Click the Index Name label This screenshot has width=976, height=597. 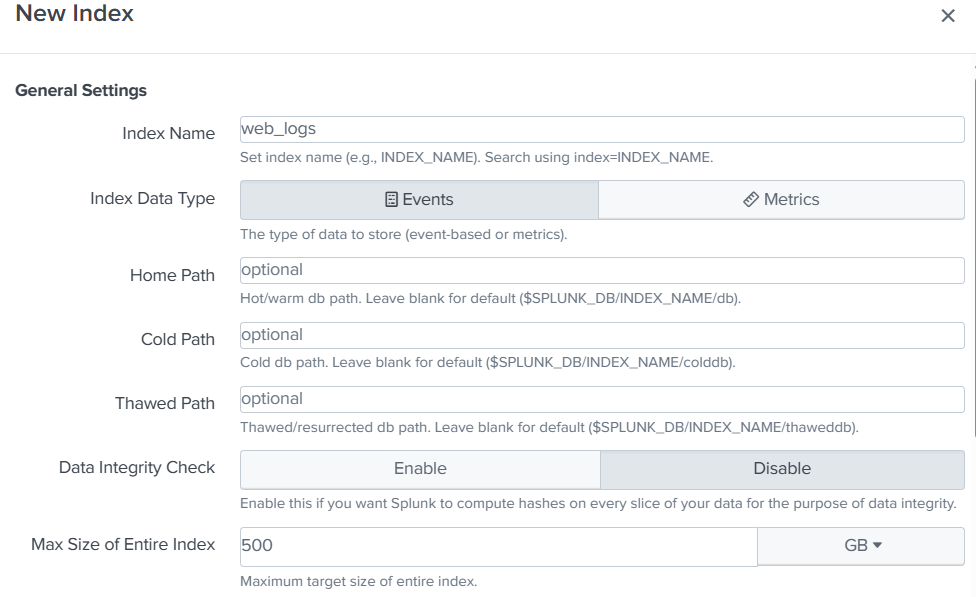(168, 134)
